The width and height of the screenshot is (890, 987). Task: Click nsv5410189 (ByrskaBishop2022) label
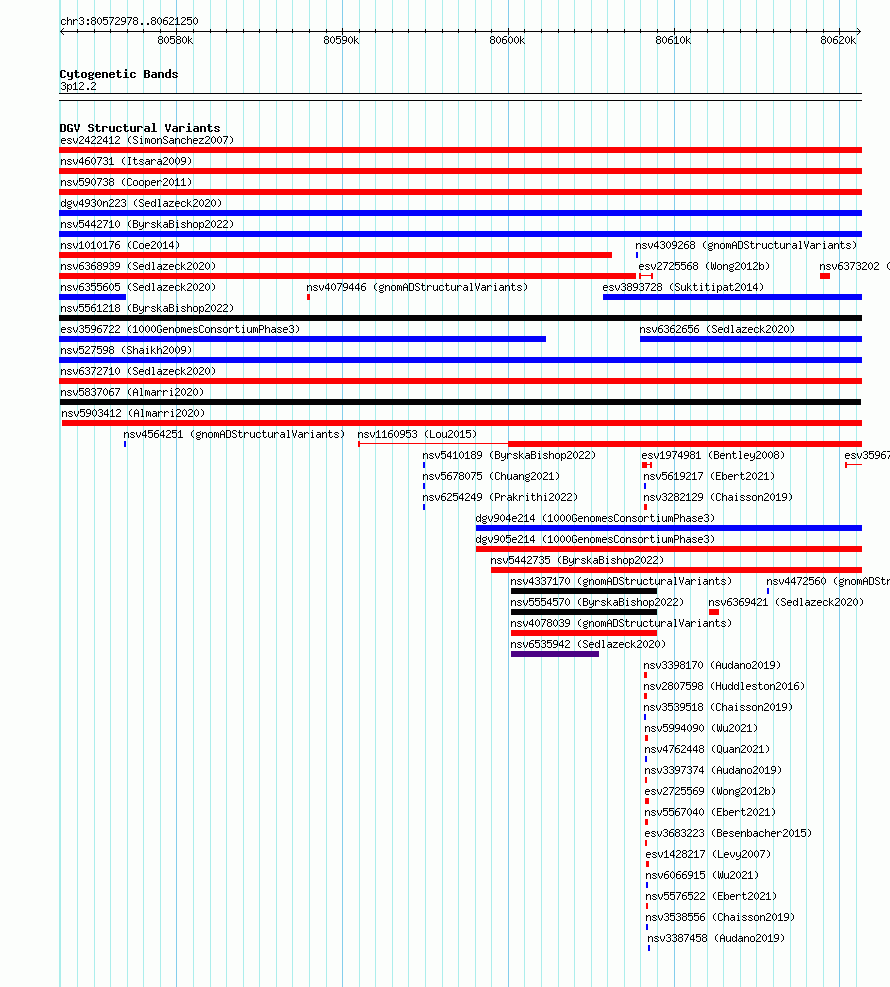509,455
